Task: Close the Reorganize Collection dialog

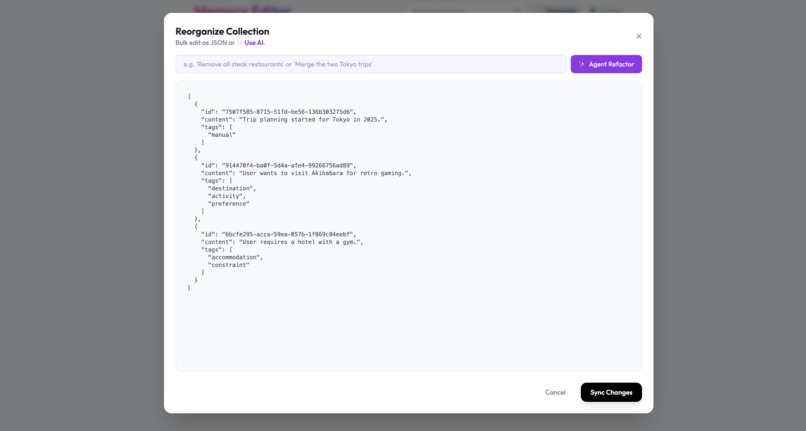Action: (638, 36)
